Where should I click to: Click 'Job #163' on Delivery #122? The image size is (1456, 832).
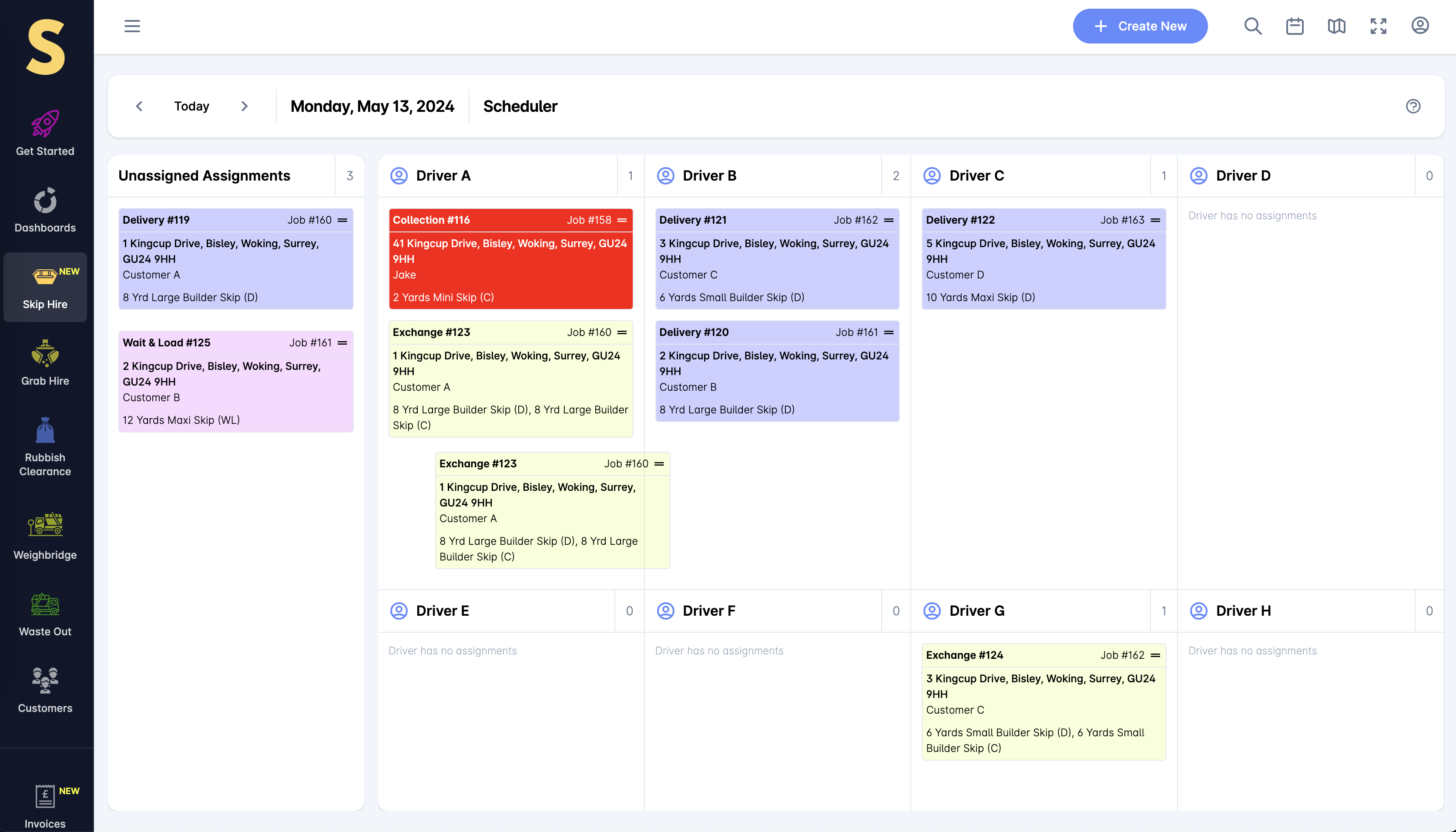pos(1122,220)
